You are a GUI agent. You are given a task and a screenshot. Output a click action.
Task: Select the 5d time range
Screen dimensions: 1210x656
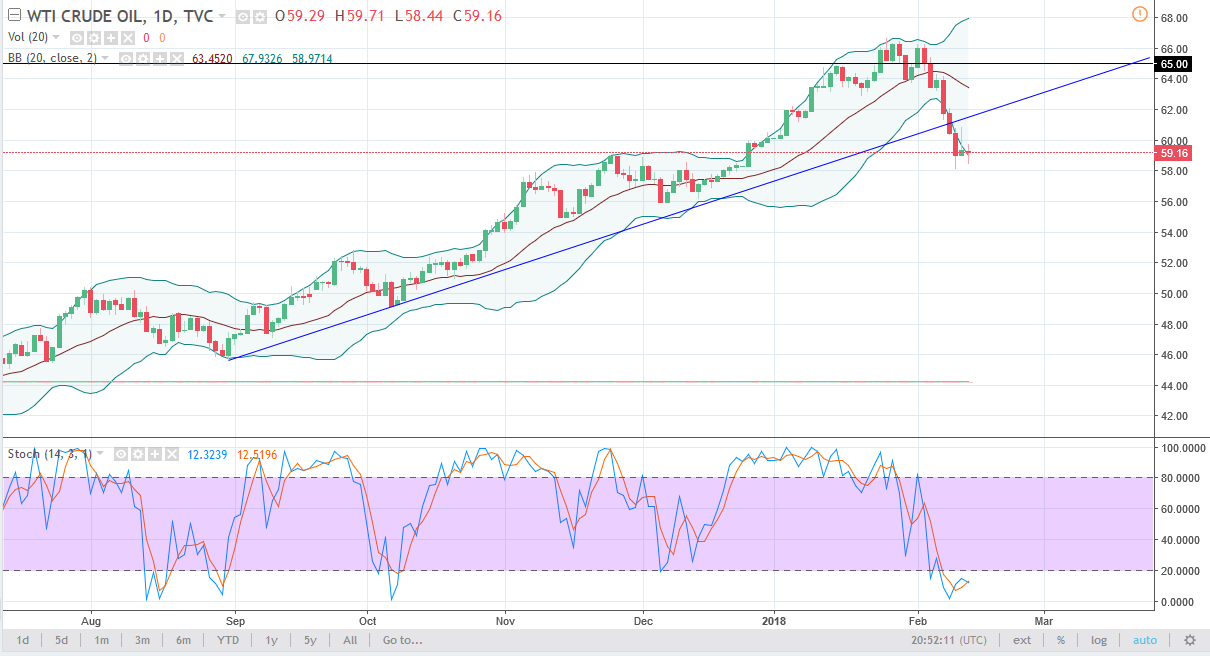pos(61,640)
